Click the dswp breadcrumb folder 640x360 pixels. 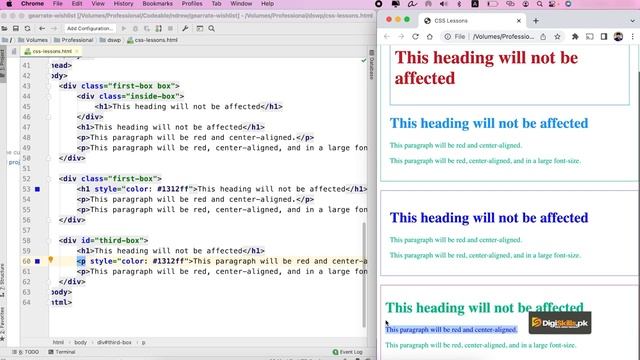click(x=110, y=40)
